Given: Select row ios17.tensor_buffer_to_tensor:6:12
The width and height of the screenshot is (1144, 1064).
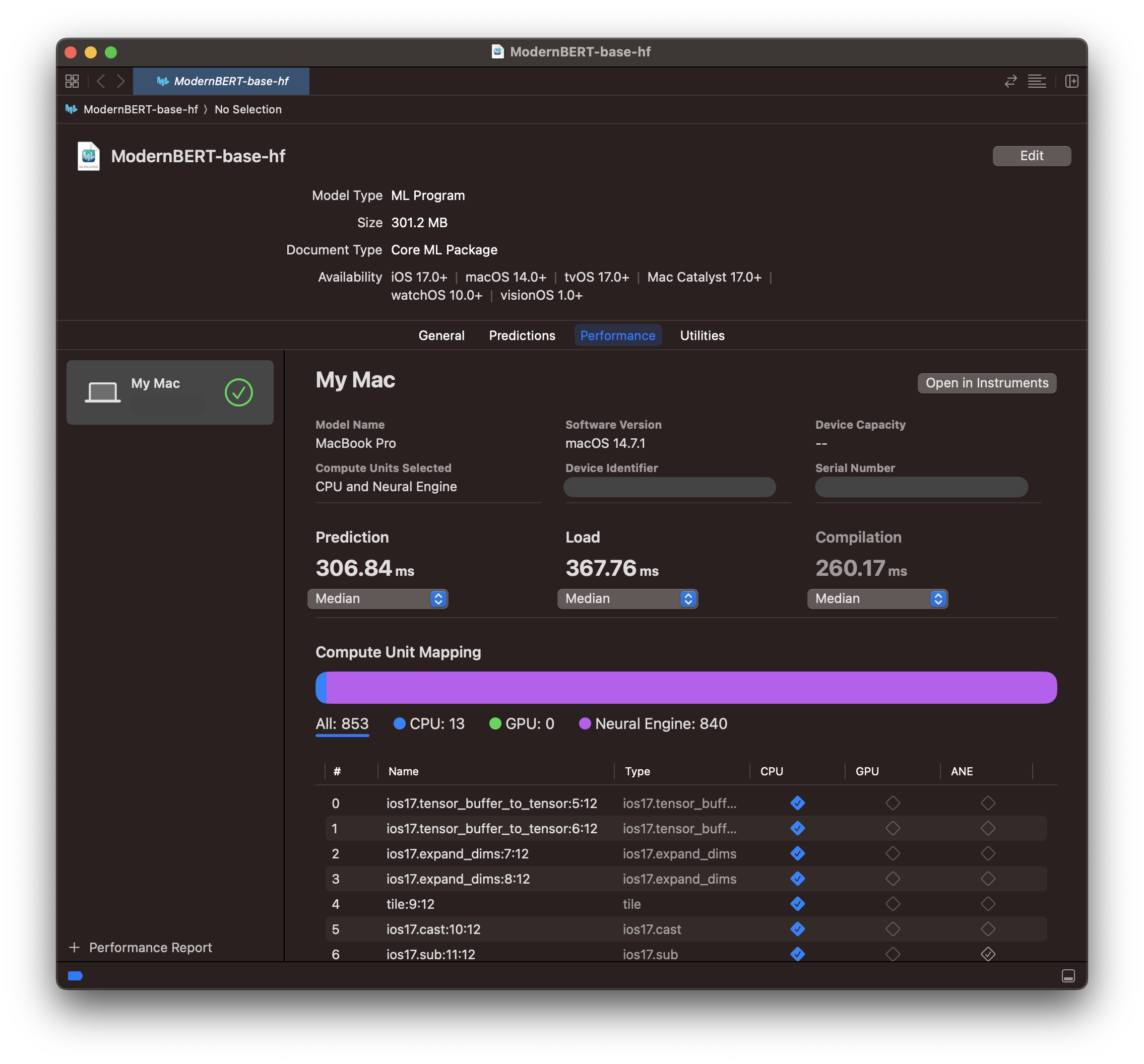Looking at the screenshot, I should [x=686, y=828].
